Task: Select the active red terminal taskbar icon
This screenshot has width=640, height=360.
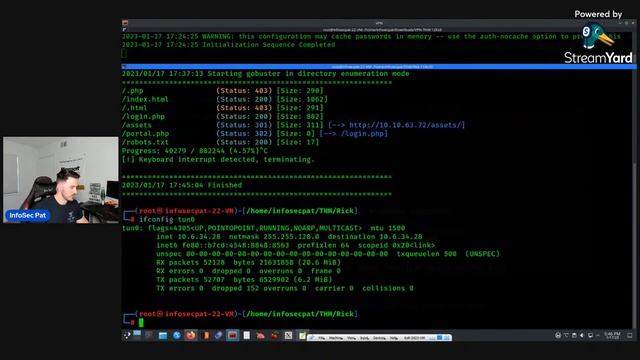Action: [233, 335]
